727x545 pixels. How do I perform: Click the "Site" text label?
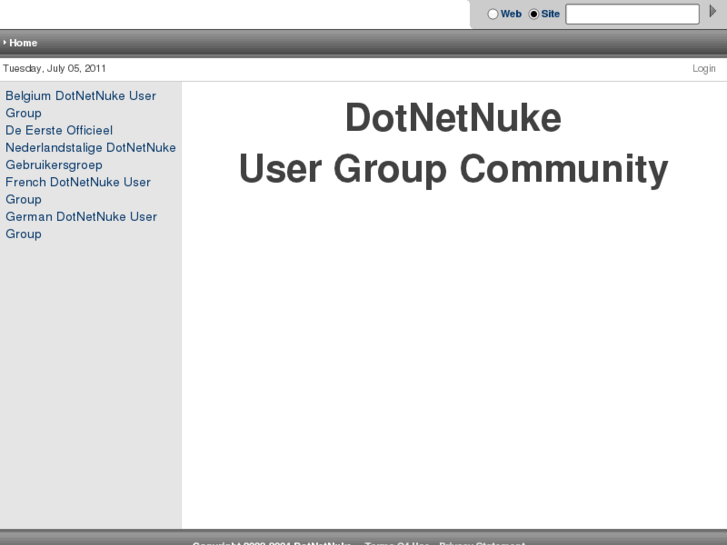(551, 14)
